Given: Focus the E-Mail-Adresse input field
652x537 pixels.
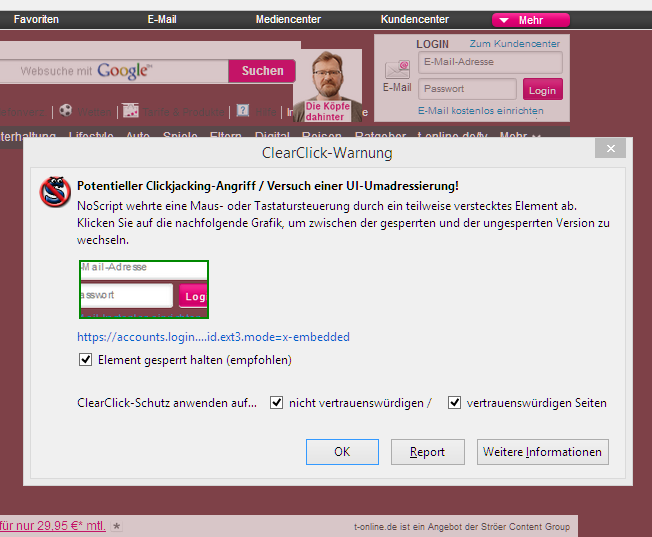Looking at the screenshot, I should (x=490, y=62).
